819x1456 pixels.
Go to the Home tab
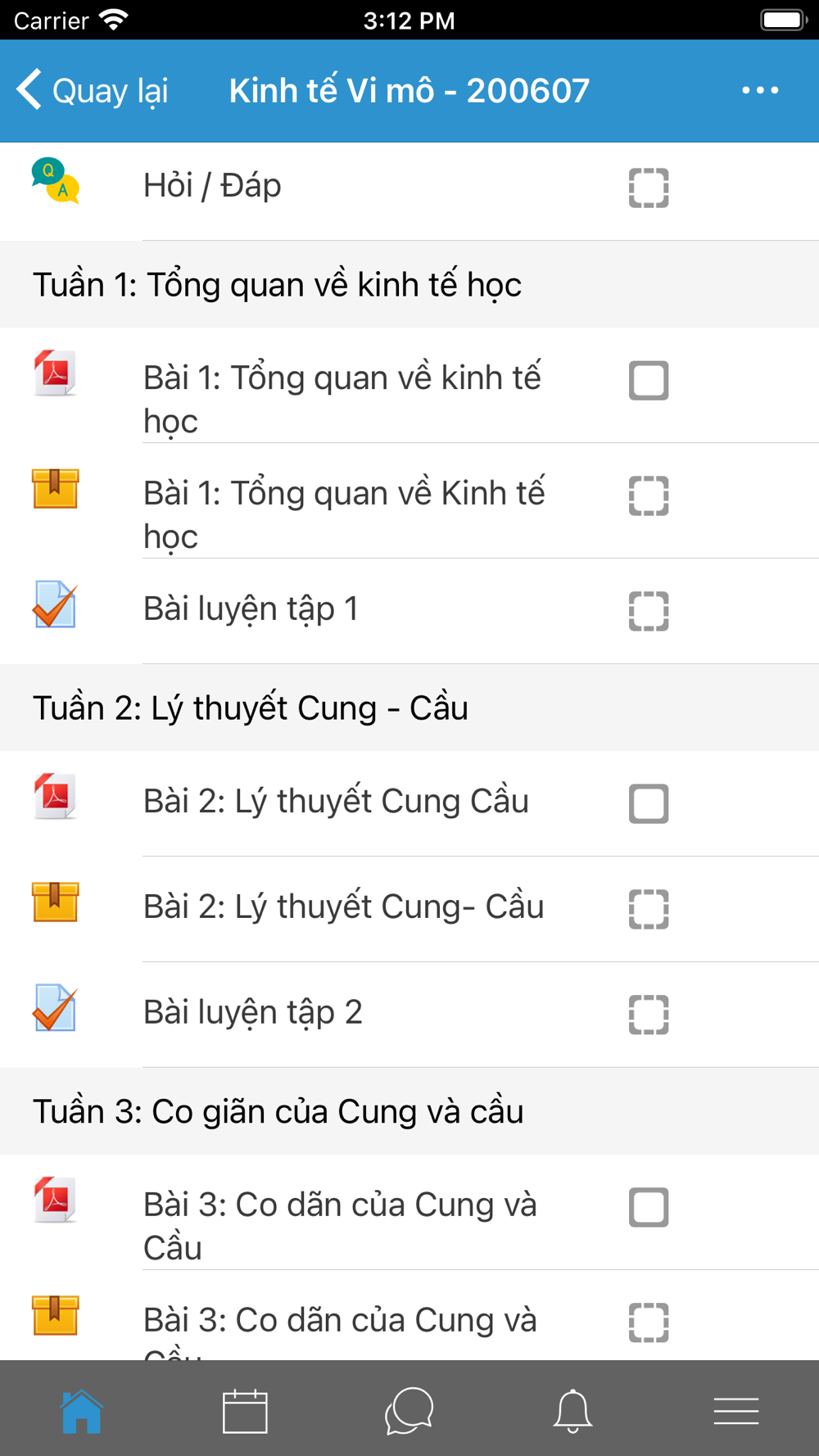tap(81, 1410)
